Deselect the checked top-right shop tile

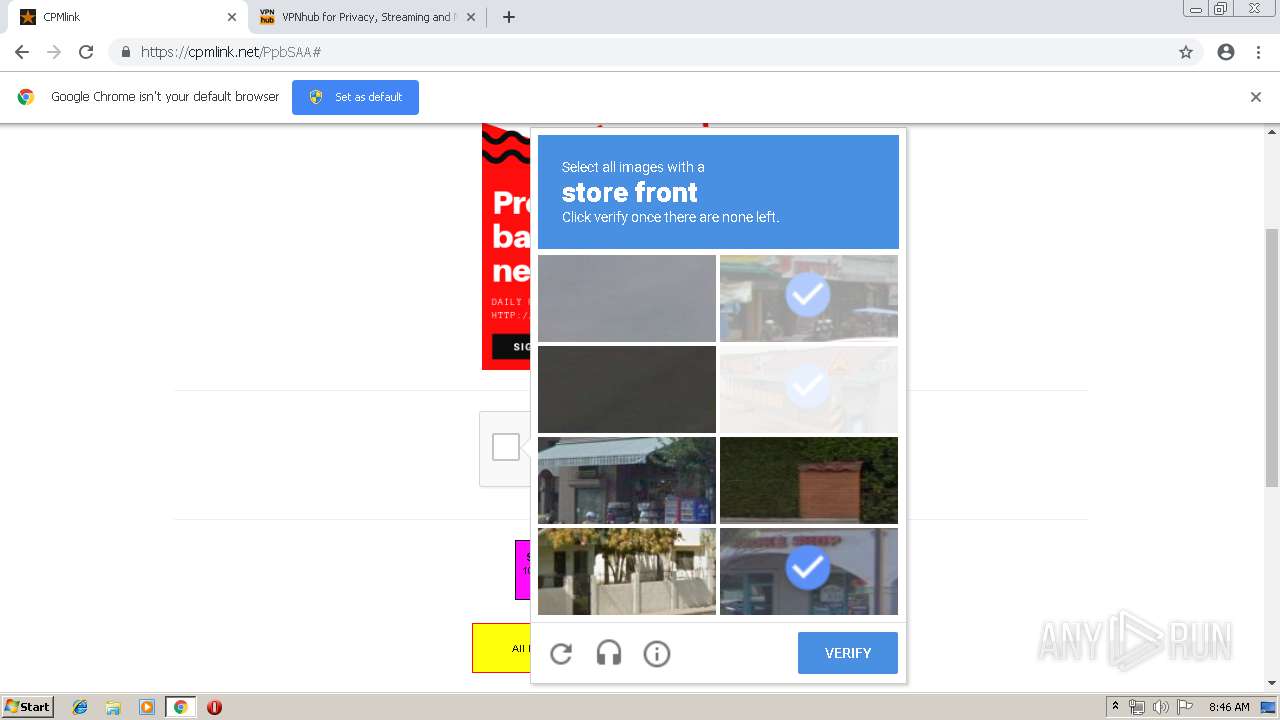point(809,298)
